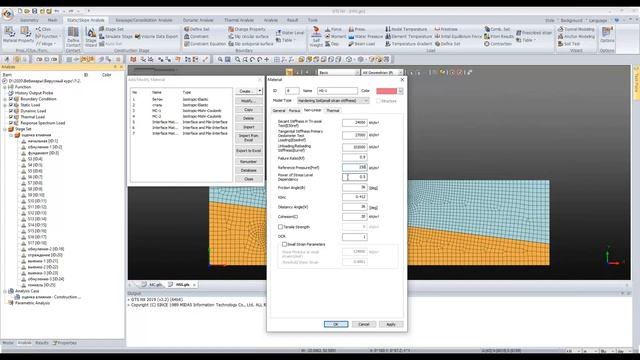Image resolution: width=640 pixels, height=360 pixels.
Task: Click Apply in the Material dialog
Action: tap(391, 324)
